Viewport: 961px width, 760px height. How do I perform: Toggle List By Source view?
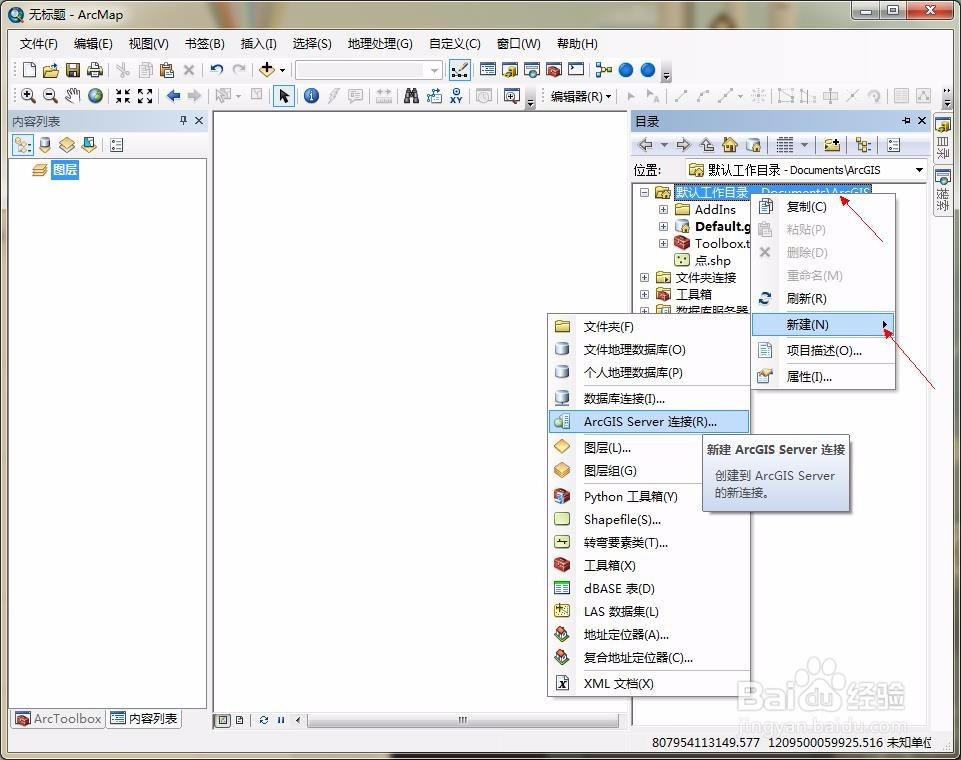pos(45,145)
